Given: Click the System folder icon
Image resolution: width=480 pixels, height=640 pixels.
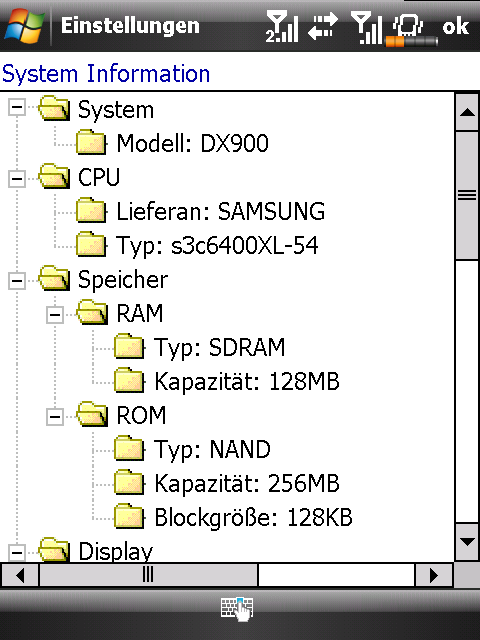Looking at the screenshot, I should coord(54,109).
